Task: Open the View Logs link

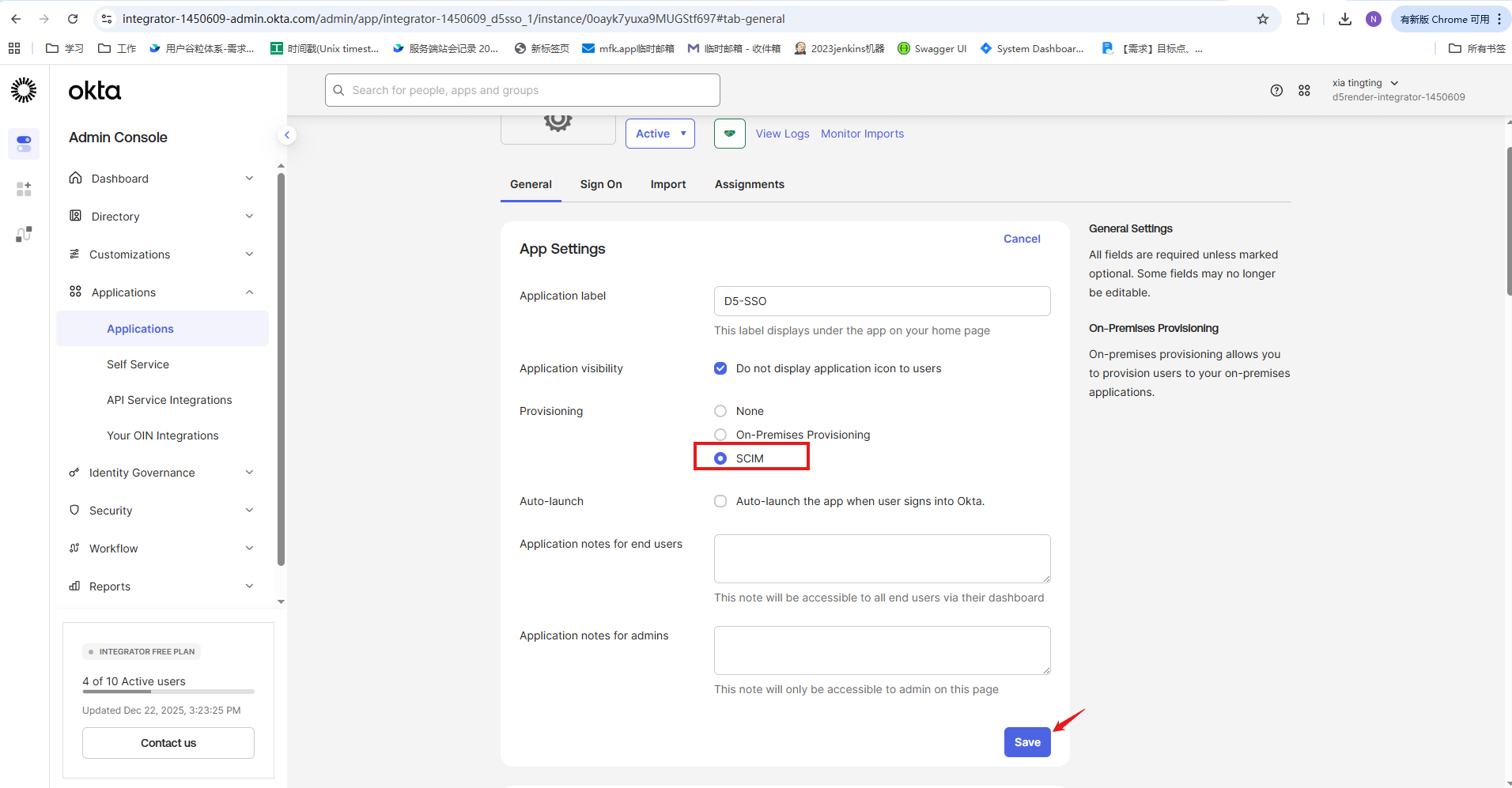Action: tap(782, 134)
